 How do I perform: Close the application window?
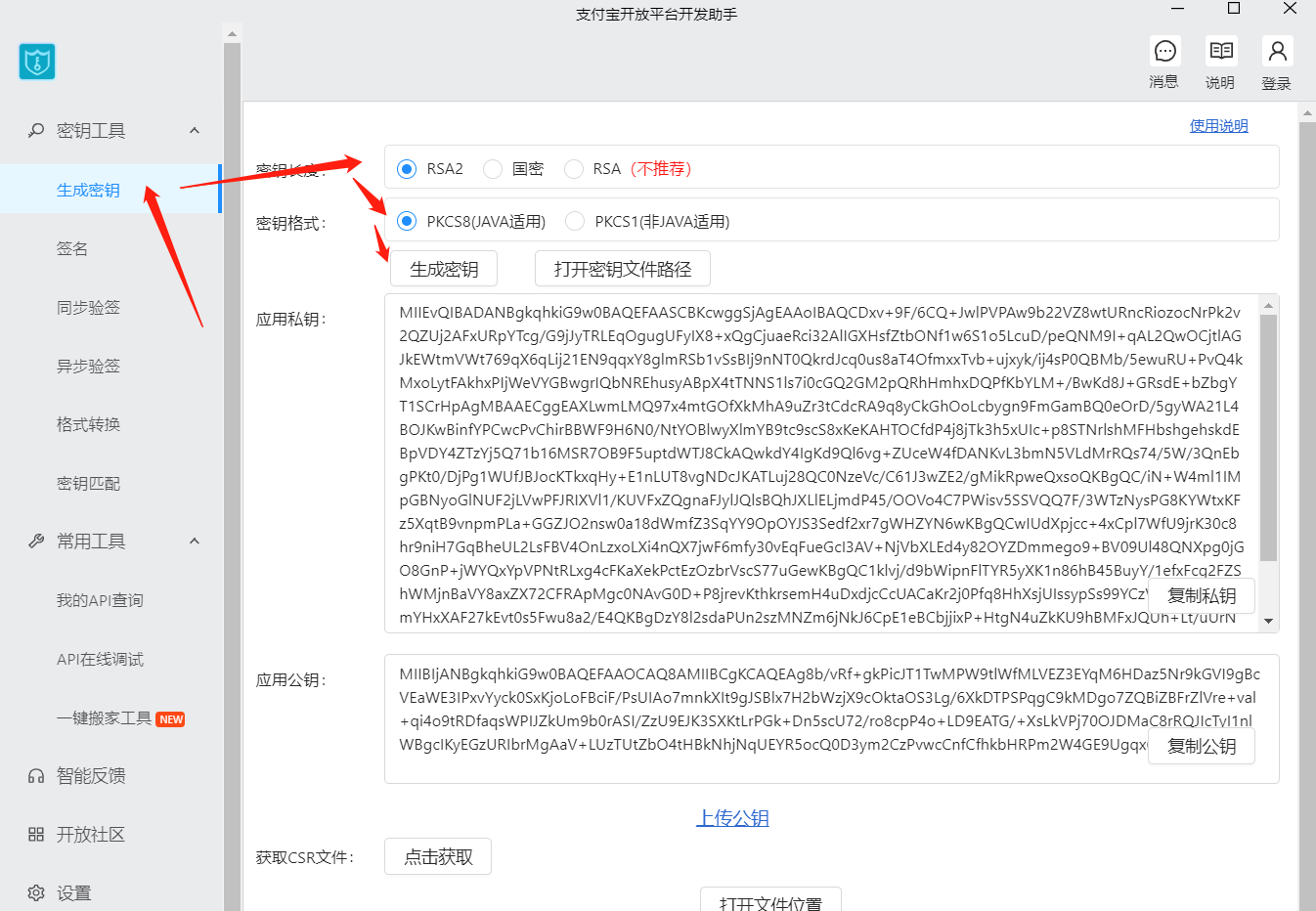pos(1290,9)
